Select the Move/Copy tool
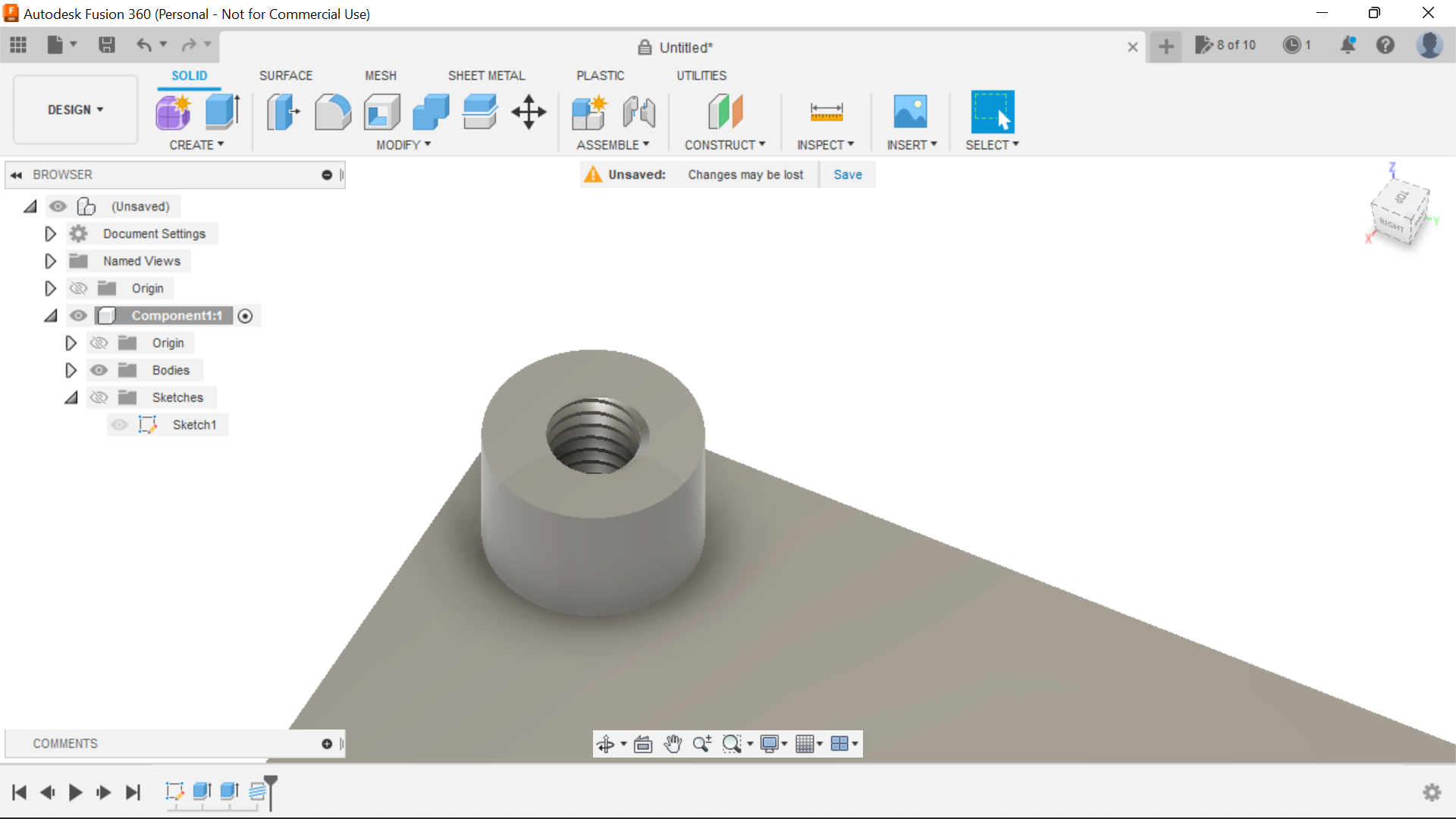Screen dimensions: 1456x819 pyautogui.click(x=529, y=112)
